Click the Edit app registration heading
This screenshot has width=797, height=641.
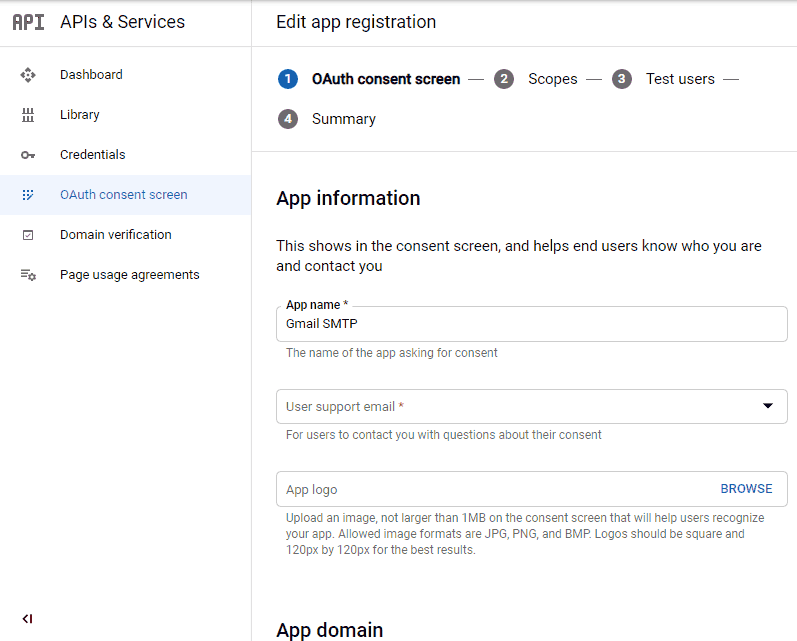(356, 22)
